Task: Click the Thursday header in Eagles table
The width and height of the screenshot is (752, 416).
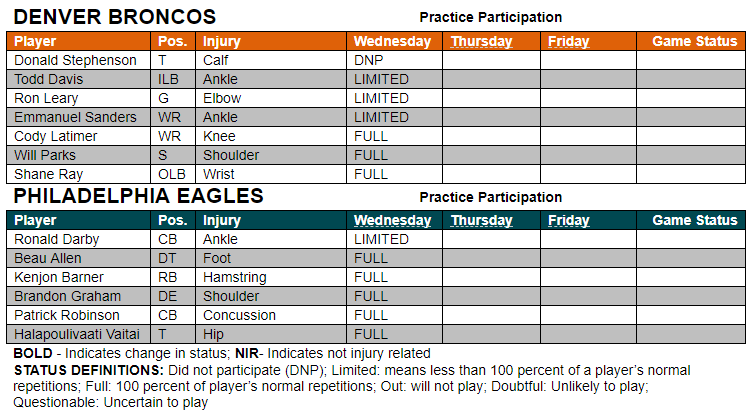Action: [x=482, y=220]
